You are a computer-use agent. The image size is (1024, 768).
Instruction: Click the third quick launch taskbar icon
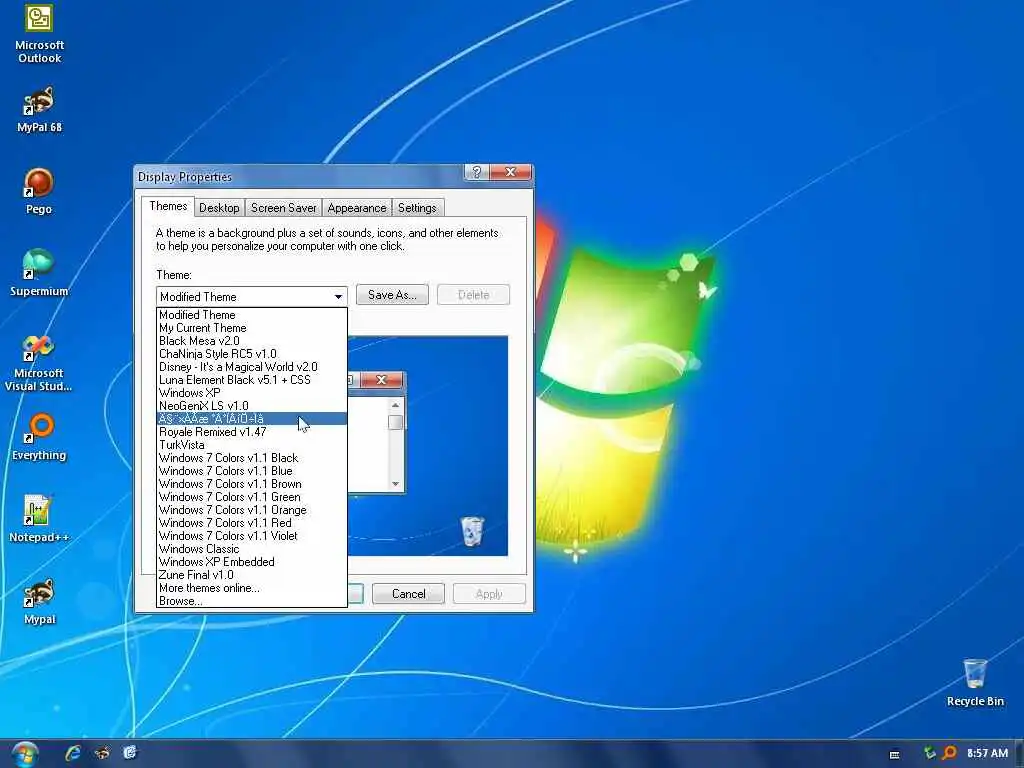130,753
